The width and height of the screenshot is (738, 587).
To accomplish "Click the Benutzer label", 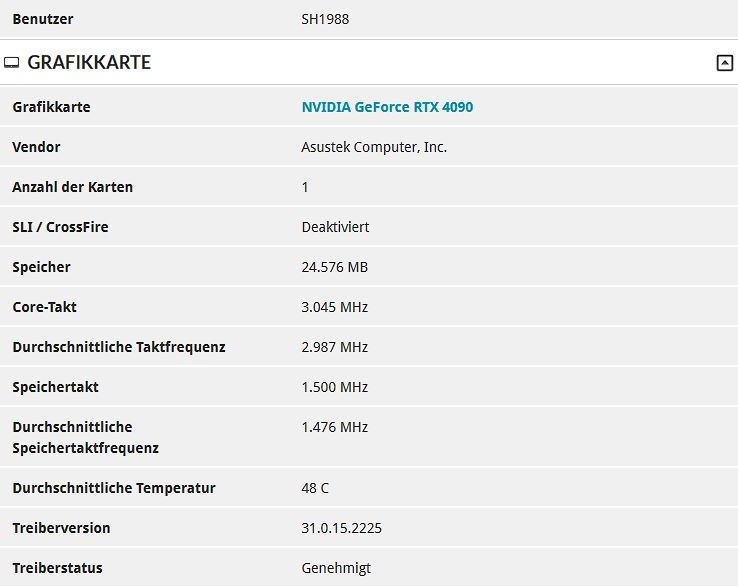I will tap(43, 19).
